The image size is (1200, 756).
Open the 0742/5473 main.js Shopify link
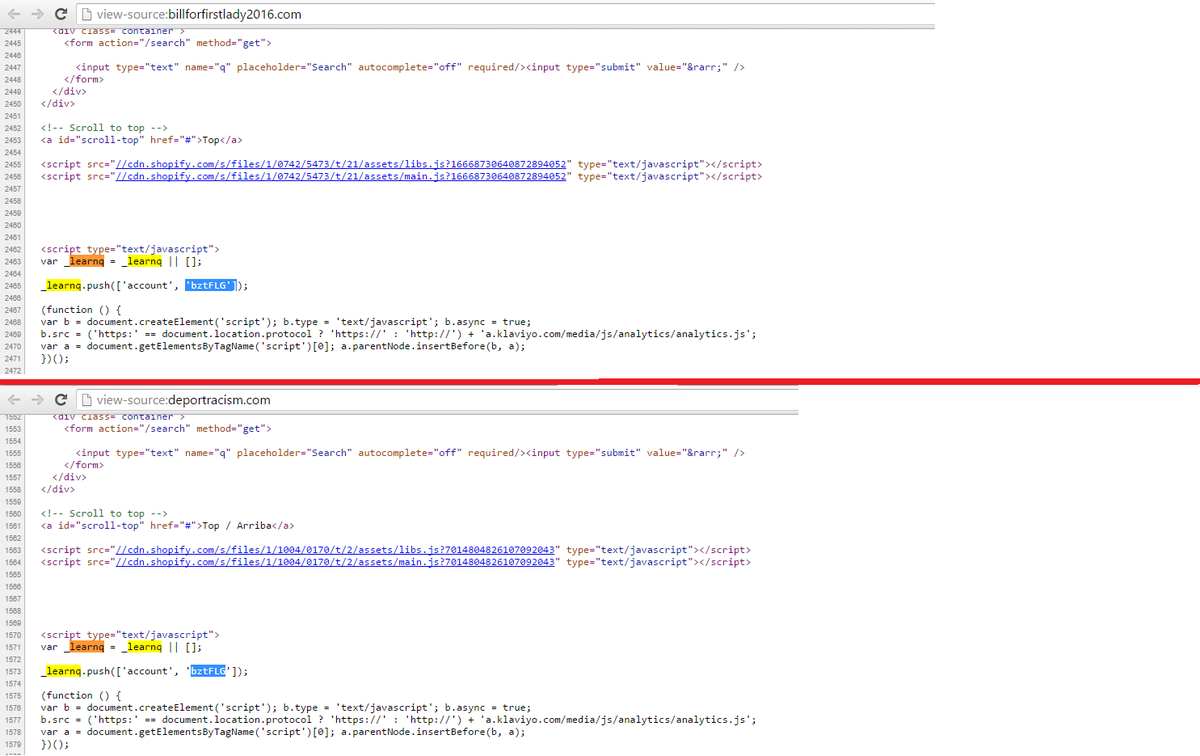coord(340,176)
